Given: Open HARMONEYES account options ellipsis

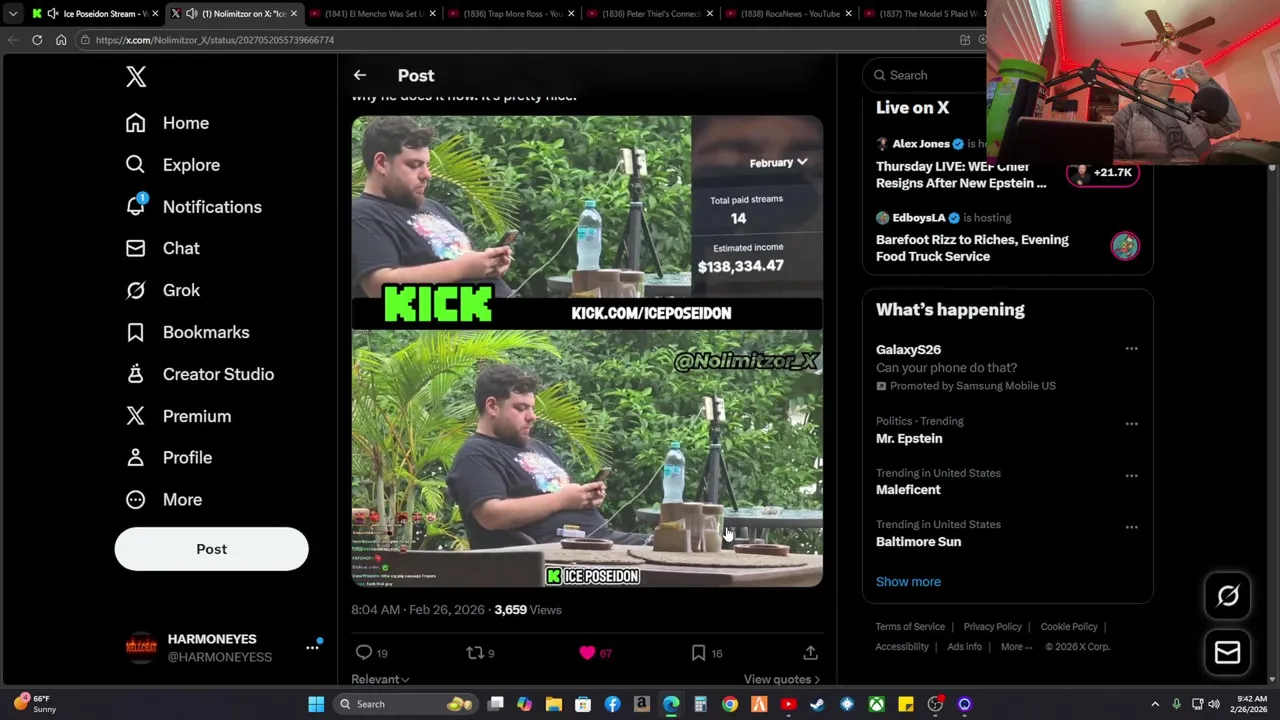Looking at the screenshot, I should point(312,648).
